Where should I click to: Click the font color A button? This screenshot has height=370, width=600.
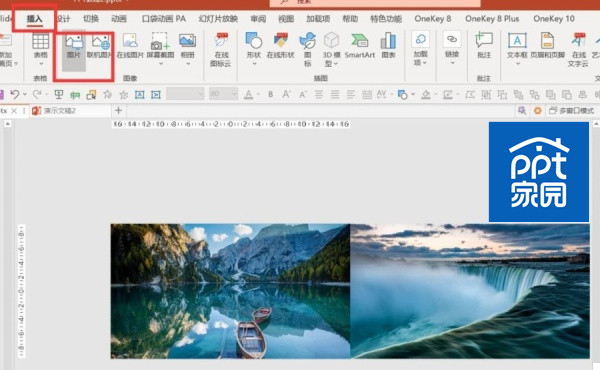(249, 94)
